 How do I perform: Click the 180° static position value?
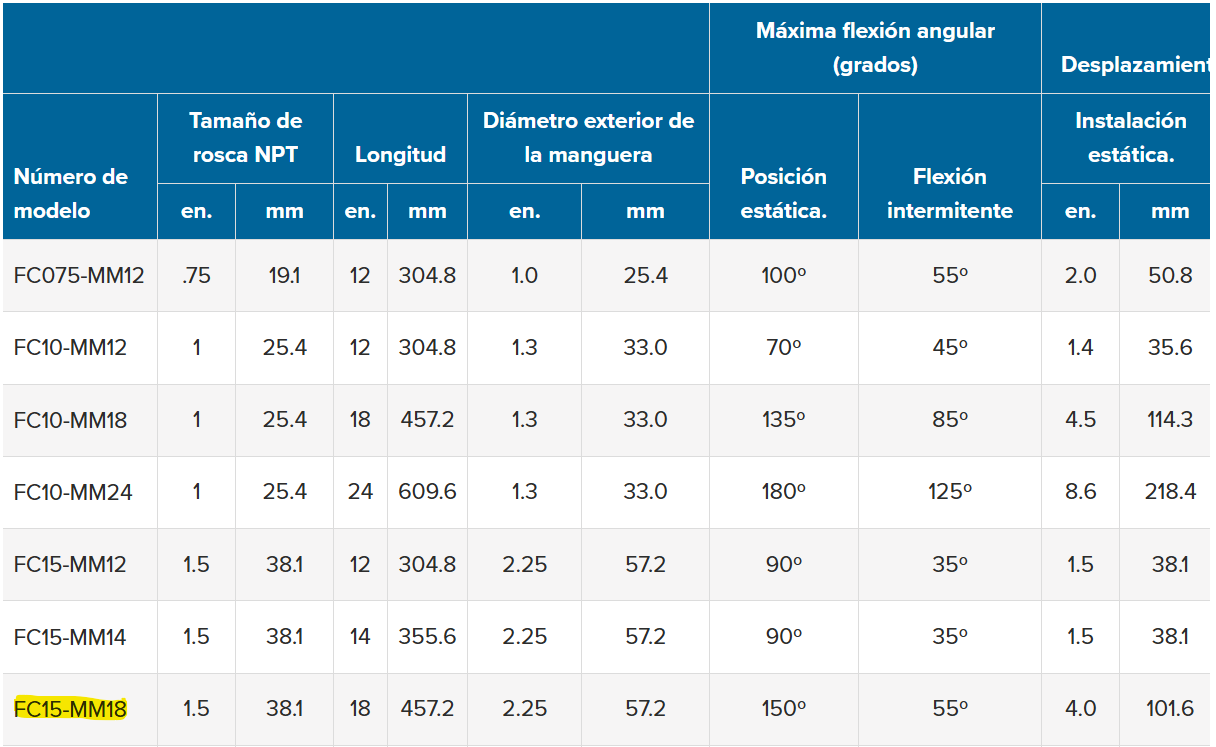[783, 492]
